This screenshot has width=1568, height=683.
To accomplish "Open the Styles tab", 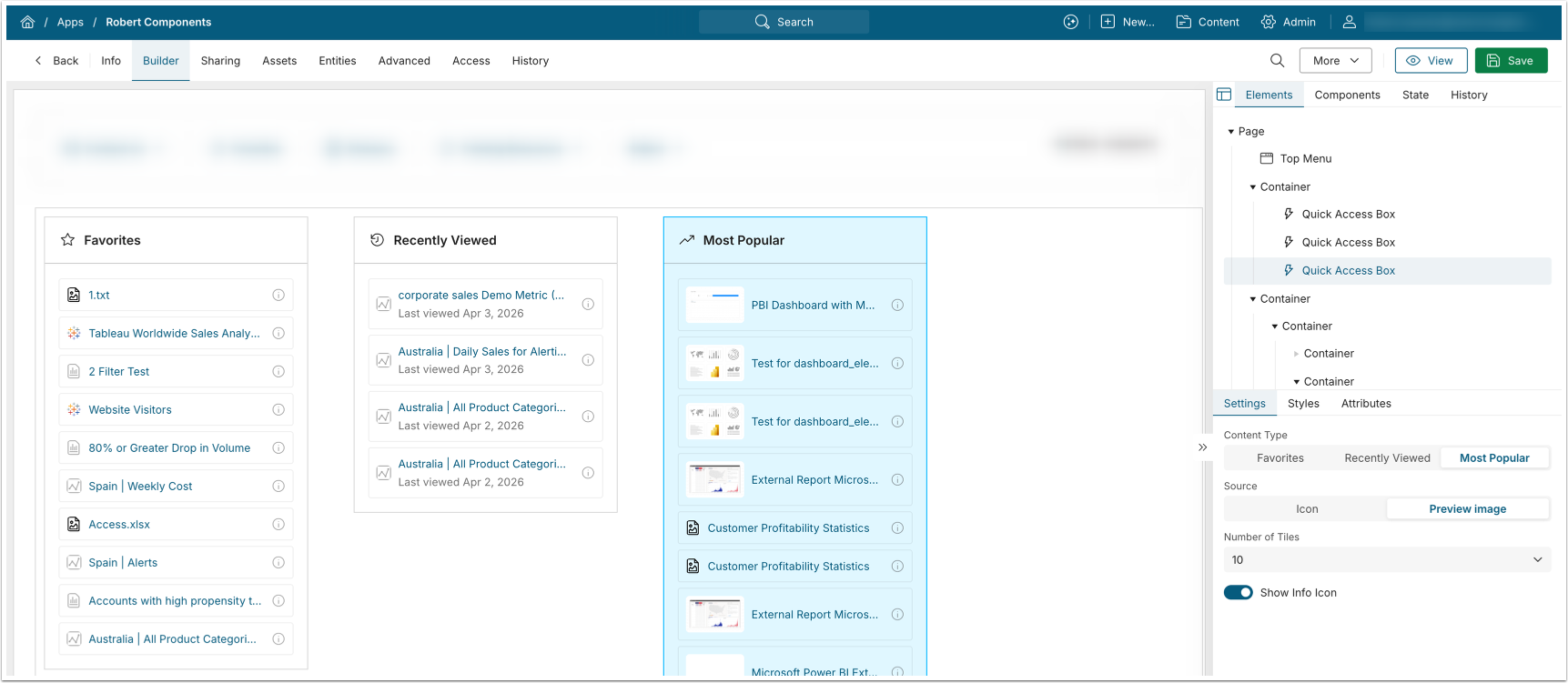I will tap(1303, 404).
